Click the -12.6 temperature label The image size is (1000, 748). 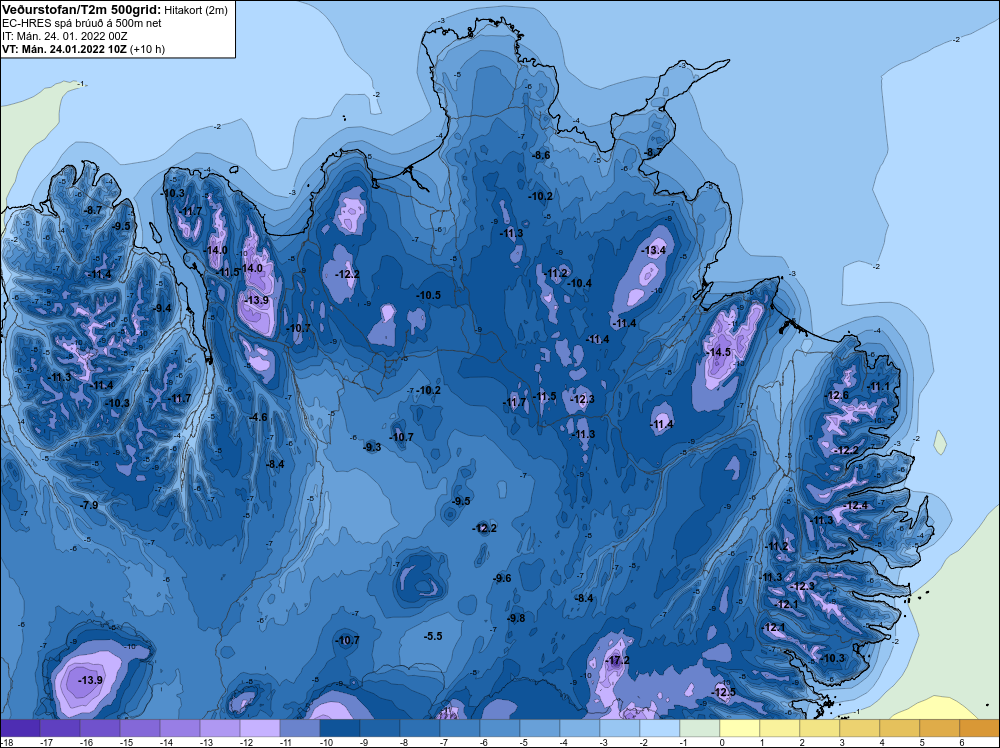tap(837, 395)
